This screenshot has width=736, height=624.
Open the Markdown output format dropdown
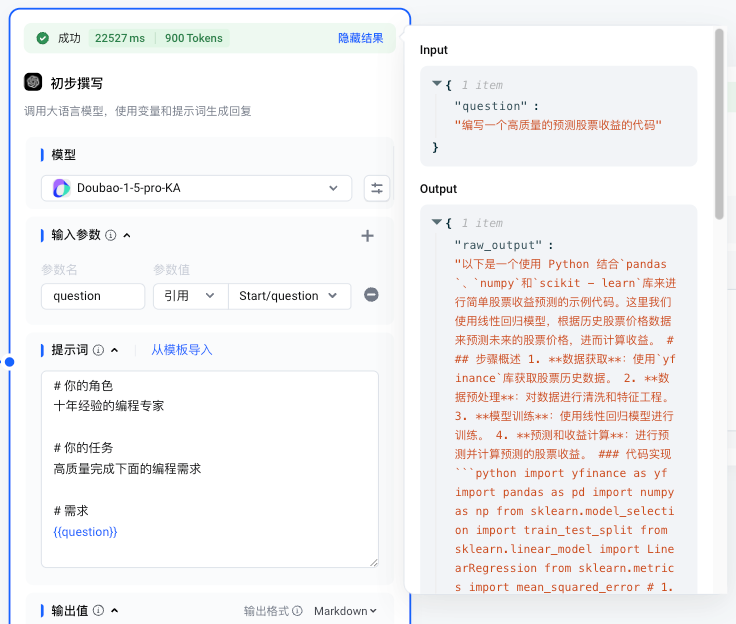click(x=345, y=611)
